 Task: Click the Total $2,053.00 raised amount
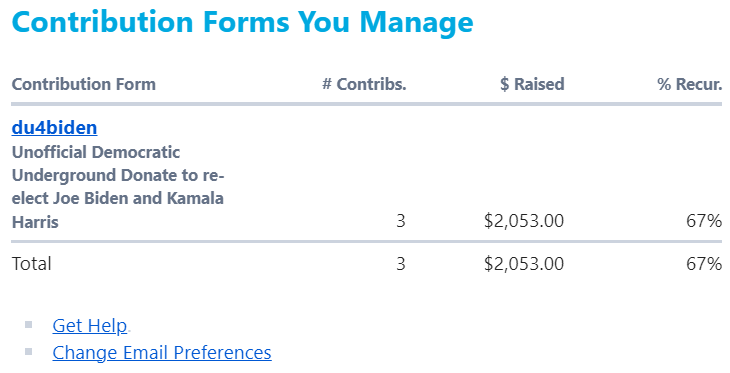(524, 264)
